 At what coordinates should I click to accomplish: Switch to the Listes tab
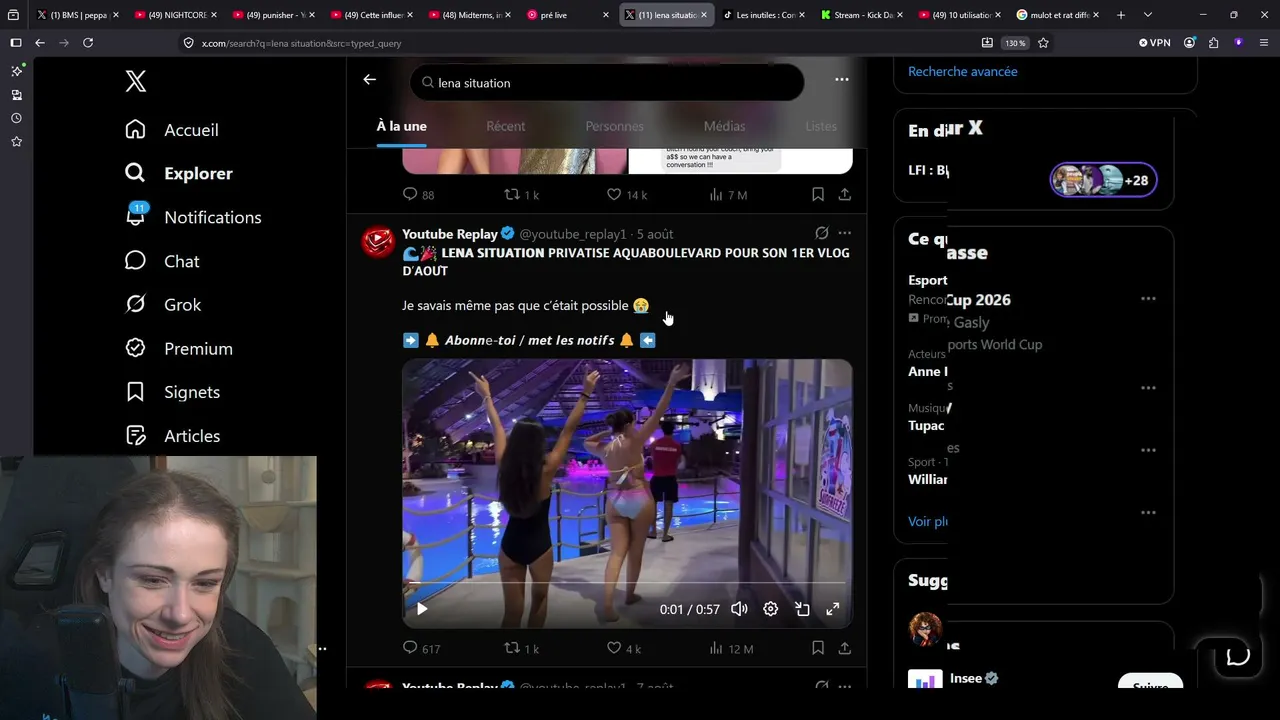(x=821, y=126)
